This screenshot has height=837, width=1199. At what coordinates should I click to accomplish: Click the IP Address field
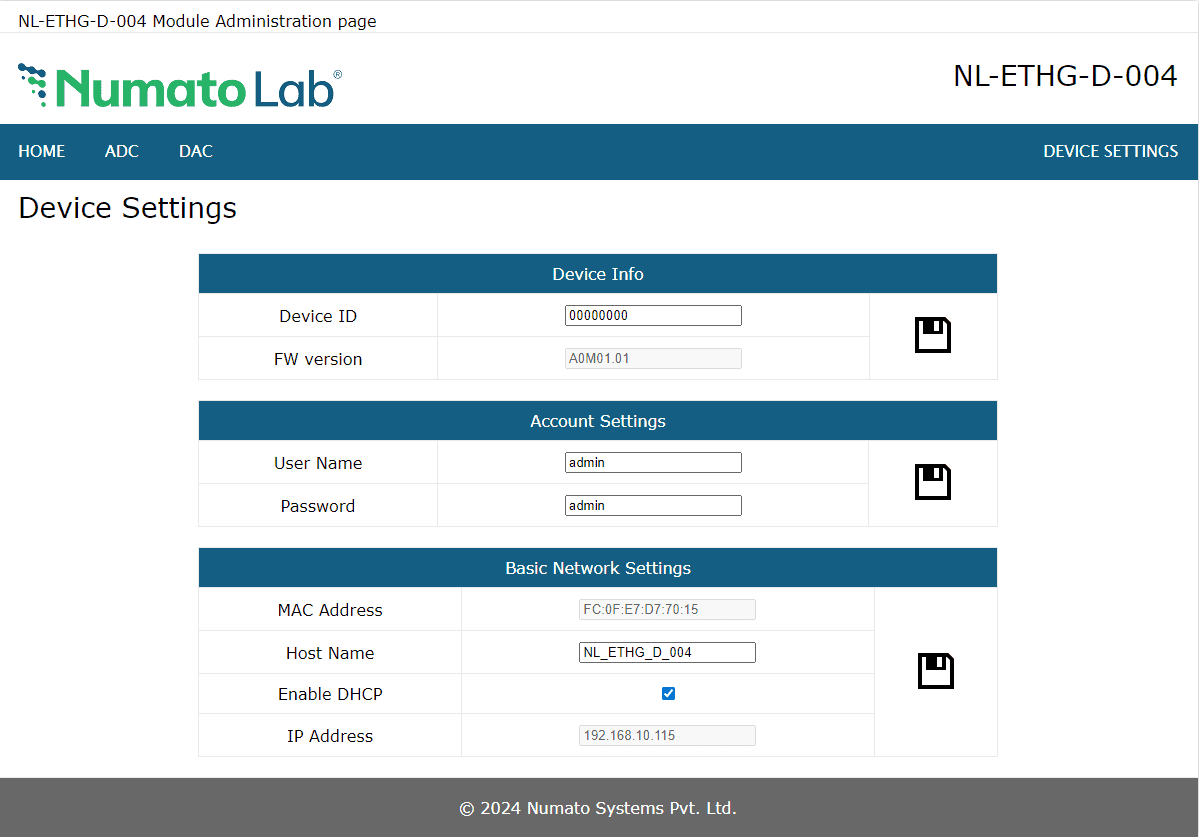tap(667, 735)
